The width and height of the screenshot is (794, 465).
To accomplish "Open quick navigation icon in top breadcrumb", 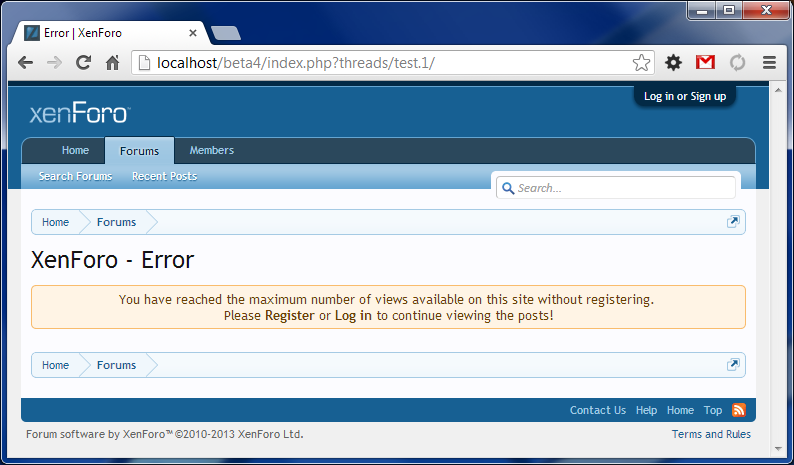I will click(x=733, y=222).
